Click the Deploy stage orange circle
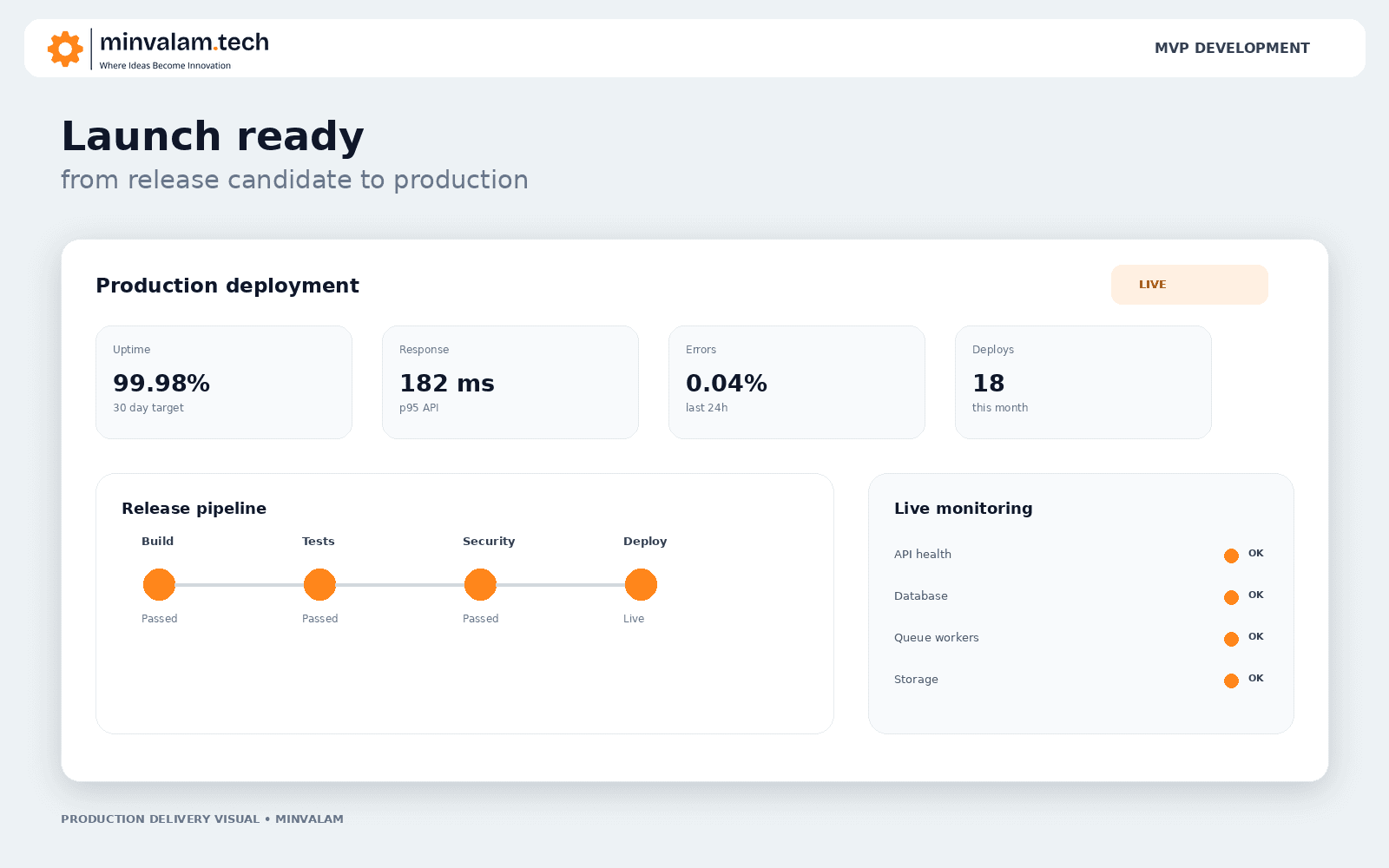 coord(641,584)
